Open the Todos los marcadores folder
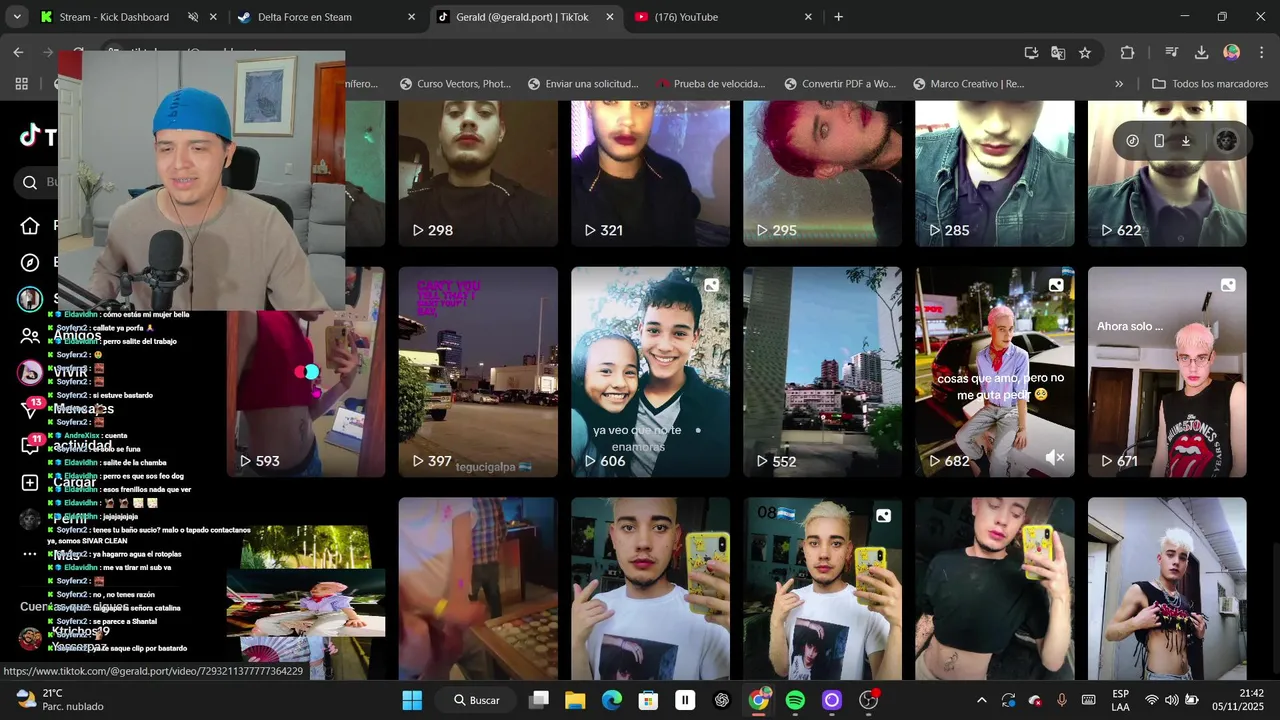Screen dimensions: 1280x720 pos(1210,84)
